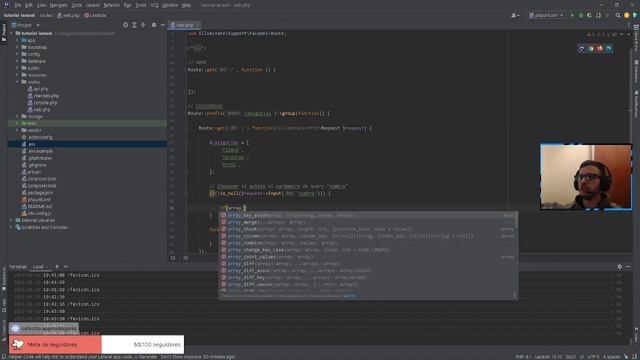Choose array_combine from completion list
Screen dimensions: 640x360
(x=367, y=243)
